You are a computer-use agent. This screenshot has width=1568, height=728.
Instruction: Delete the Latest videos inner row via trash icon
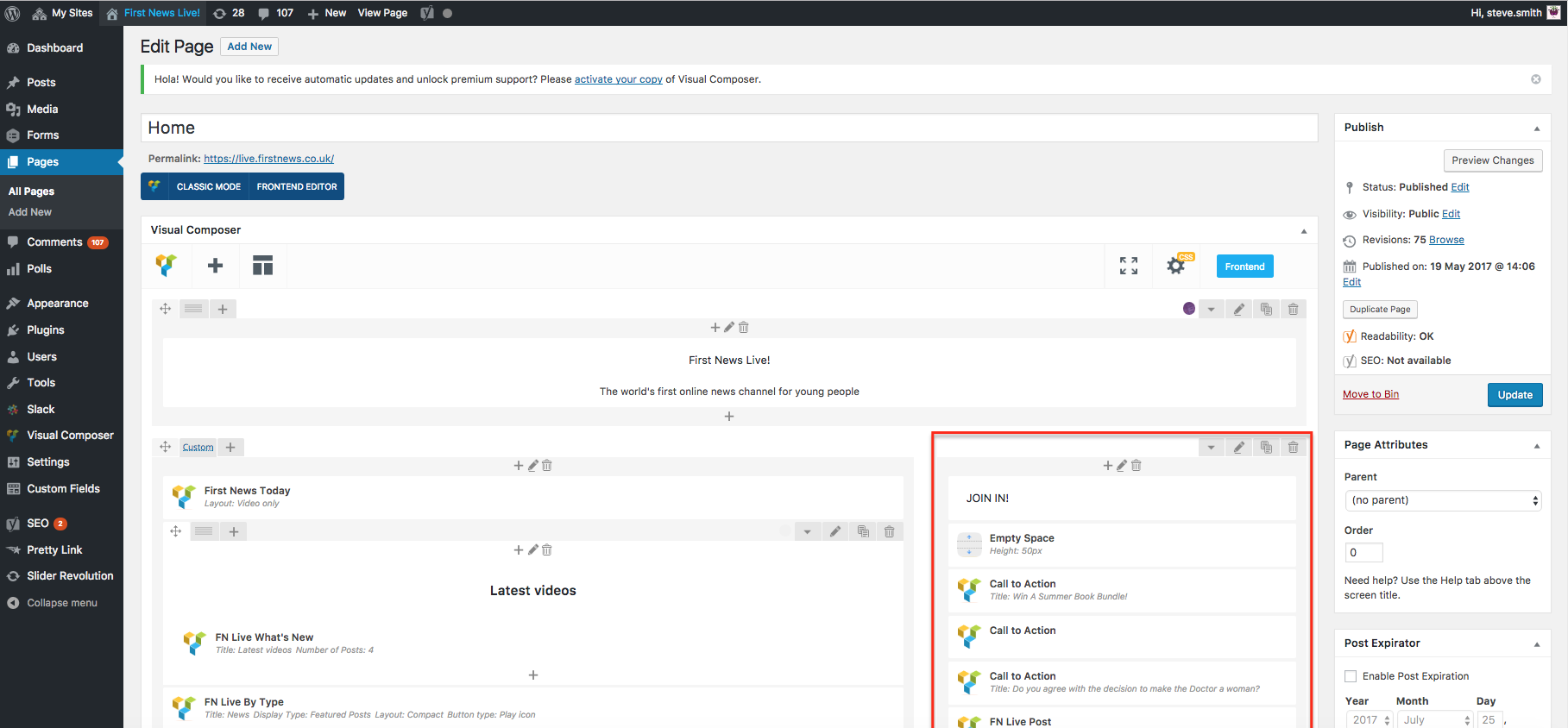pos(890,531)
